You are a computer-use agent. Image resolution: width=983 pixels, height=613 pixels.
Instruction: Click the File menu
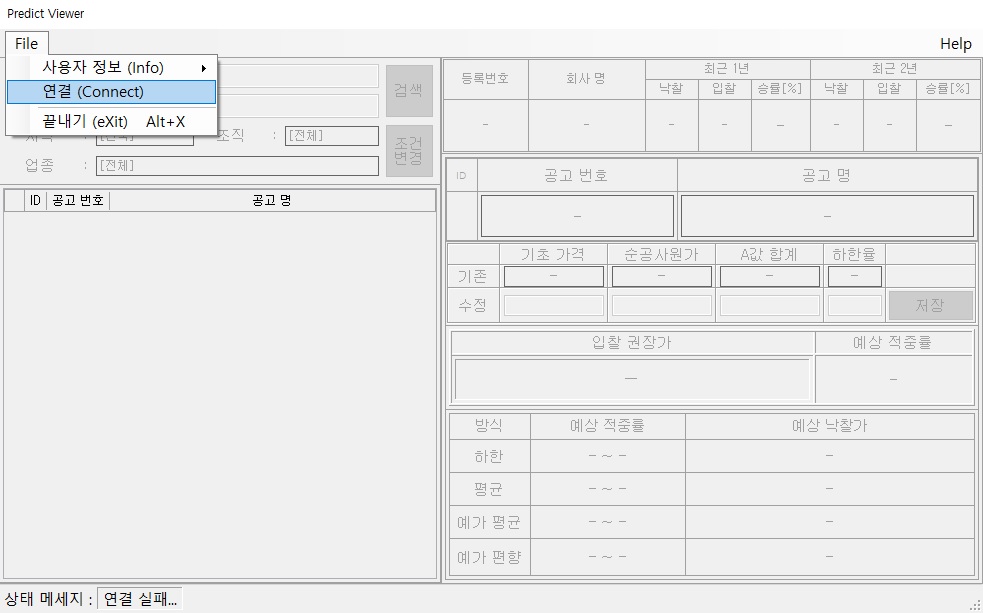coord(26,44)
